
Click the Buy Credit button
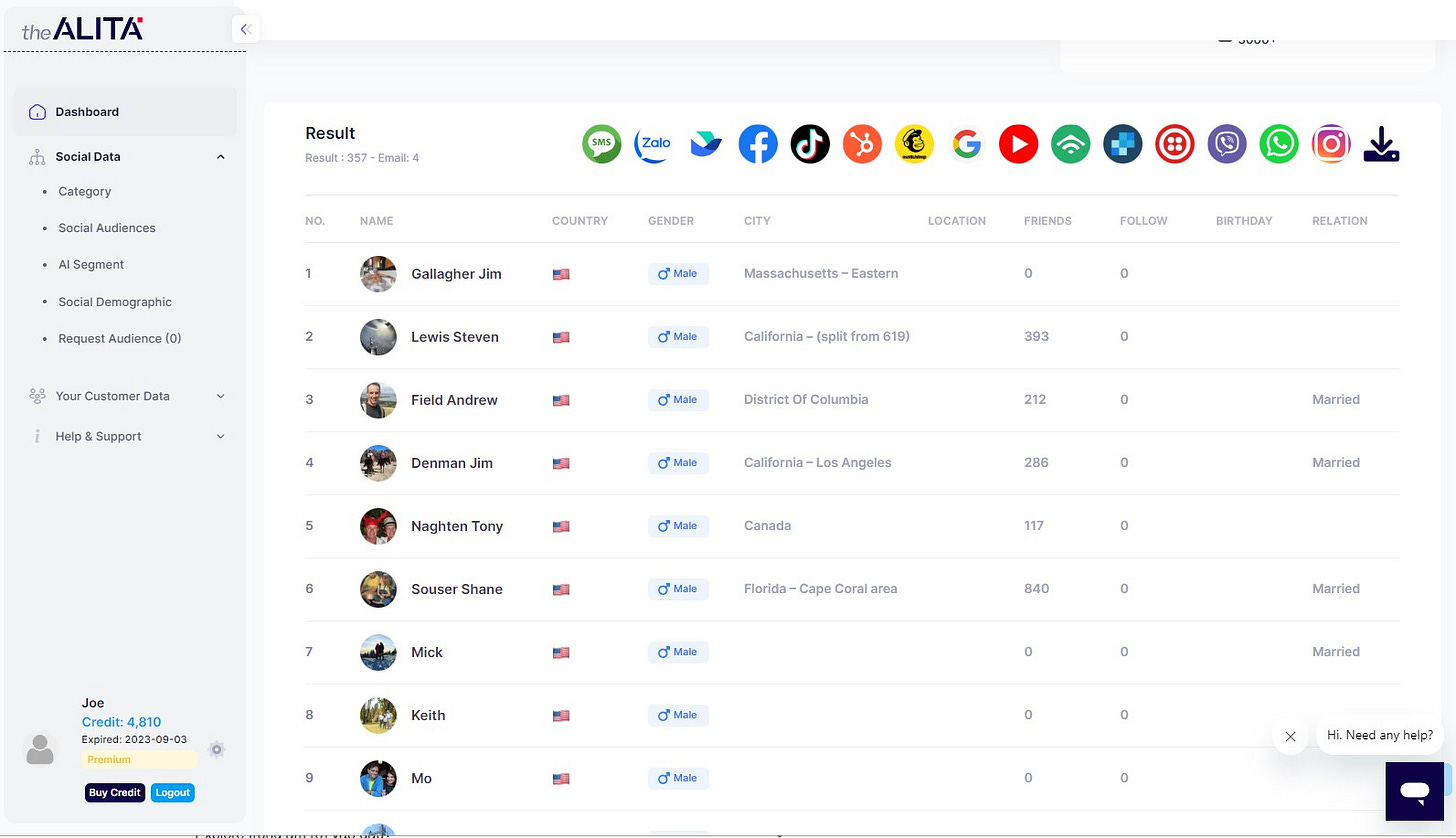[115, 792]
